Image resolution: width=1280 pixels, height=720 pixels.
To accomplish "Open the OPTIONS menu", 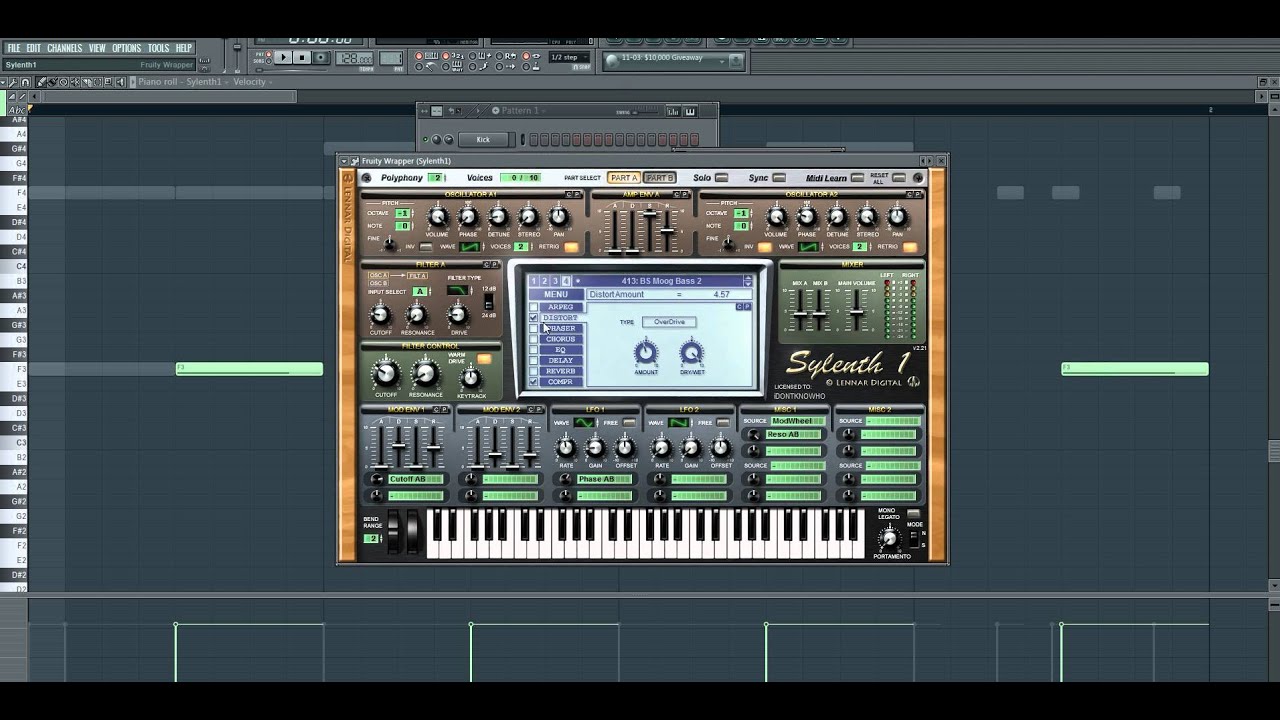I will coord(126,48).
